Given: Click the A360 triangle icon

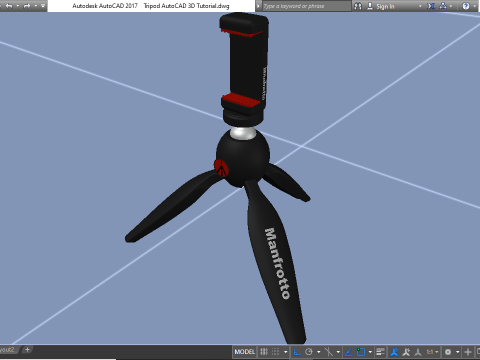Looking at the screenshot, I should click(x=443, y=6).
